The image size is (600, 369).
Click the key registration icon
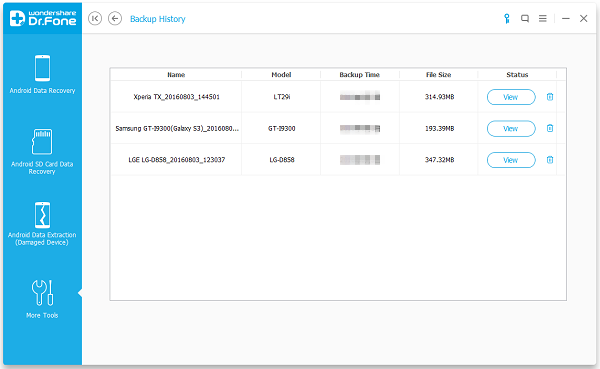point(507,18)
